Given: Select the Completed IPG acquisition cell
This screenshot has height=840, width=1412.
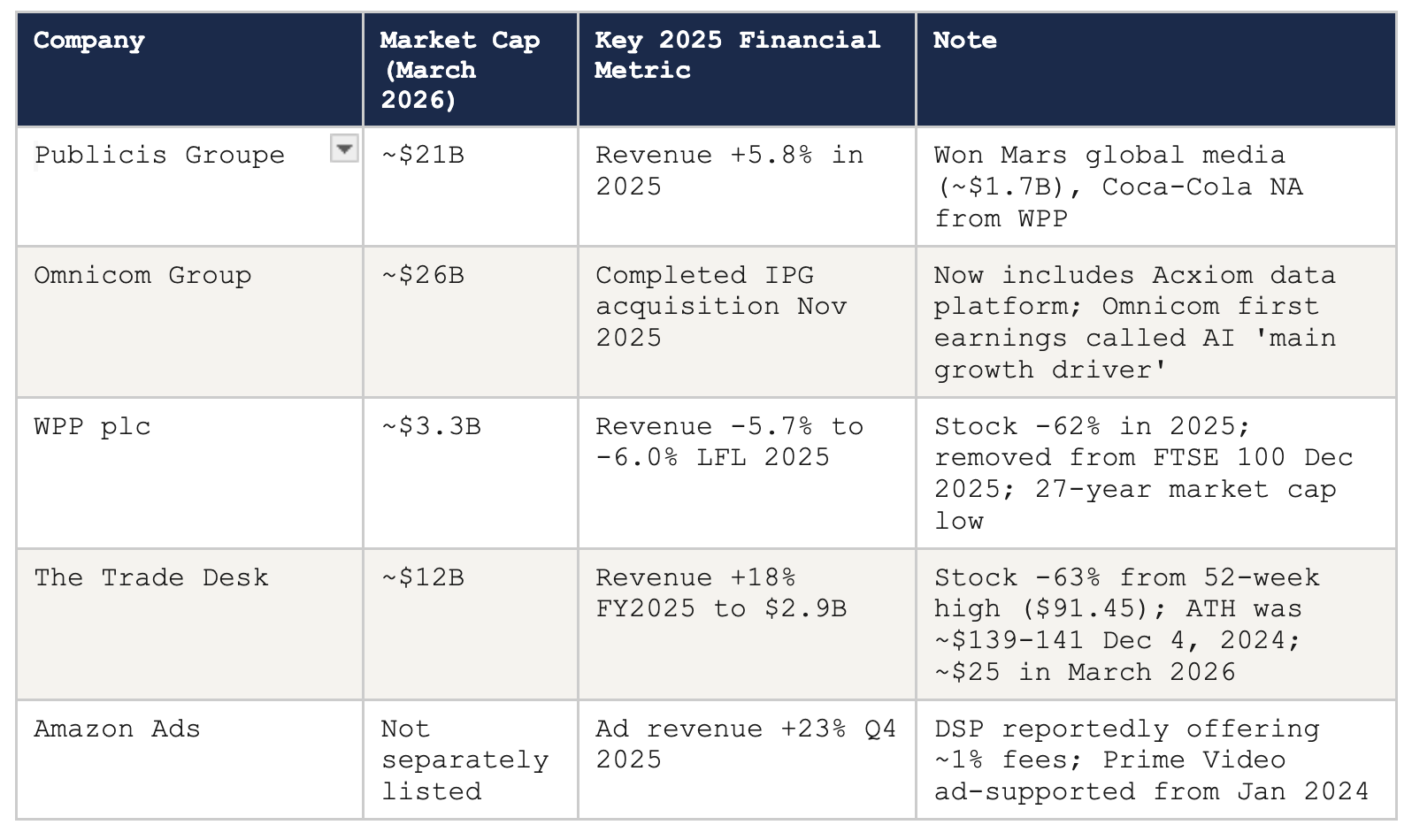Looking at the screenshot, I should 747,323.
